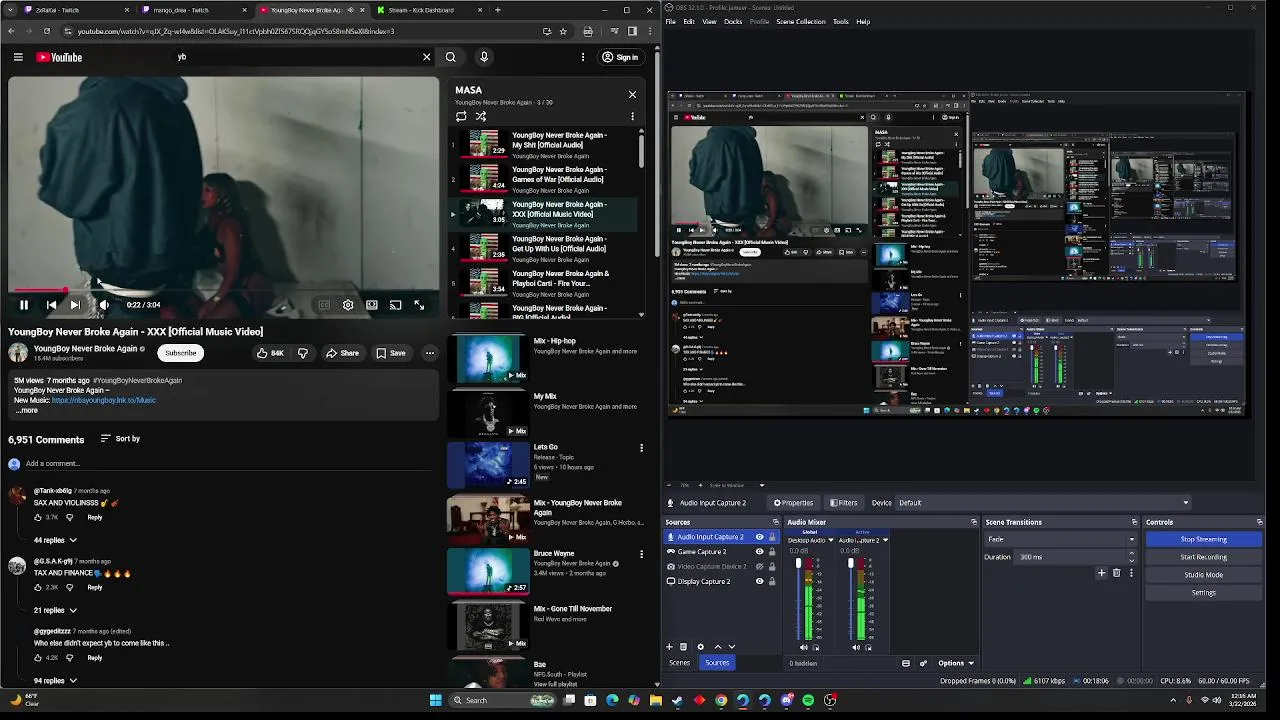Viewport: 1280px width, 720px height.
Task: Remove selected source in OBS
Action: coord(683,647)
